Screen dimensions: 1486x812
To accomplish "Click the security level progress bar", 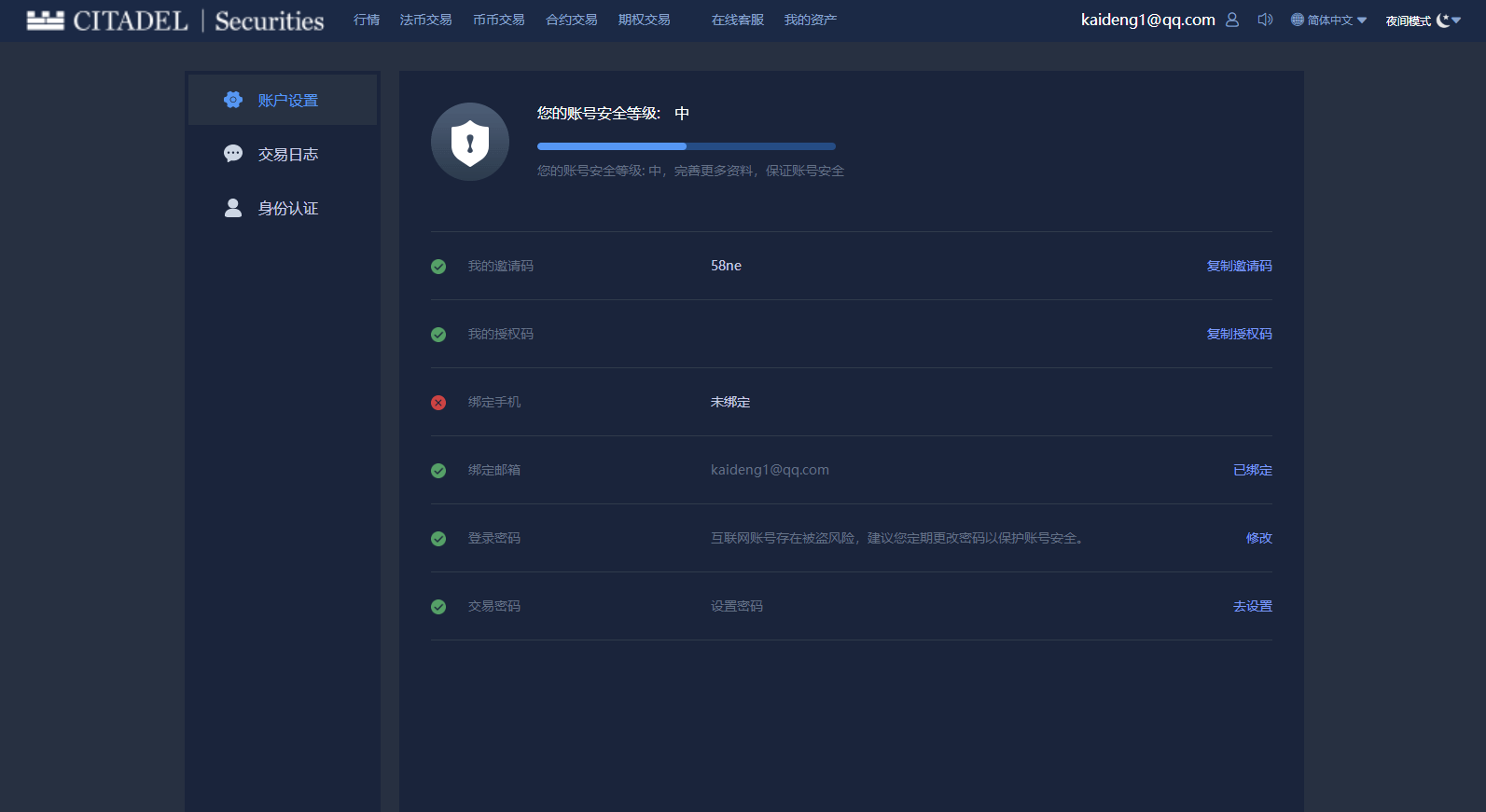I will pyautogui.click(x=687, y=146).
